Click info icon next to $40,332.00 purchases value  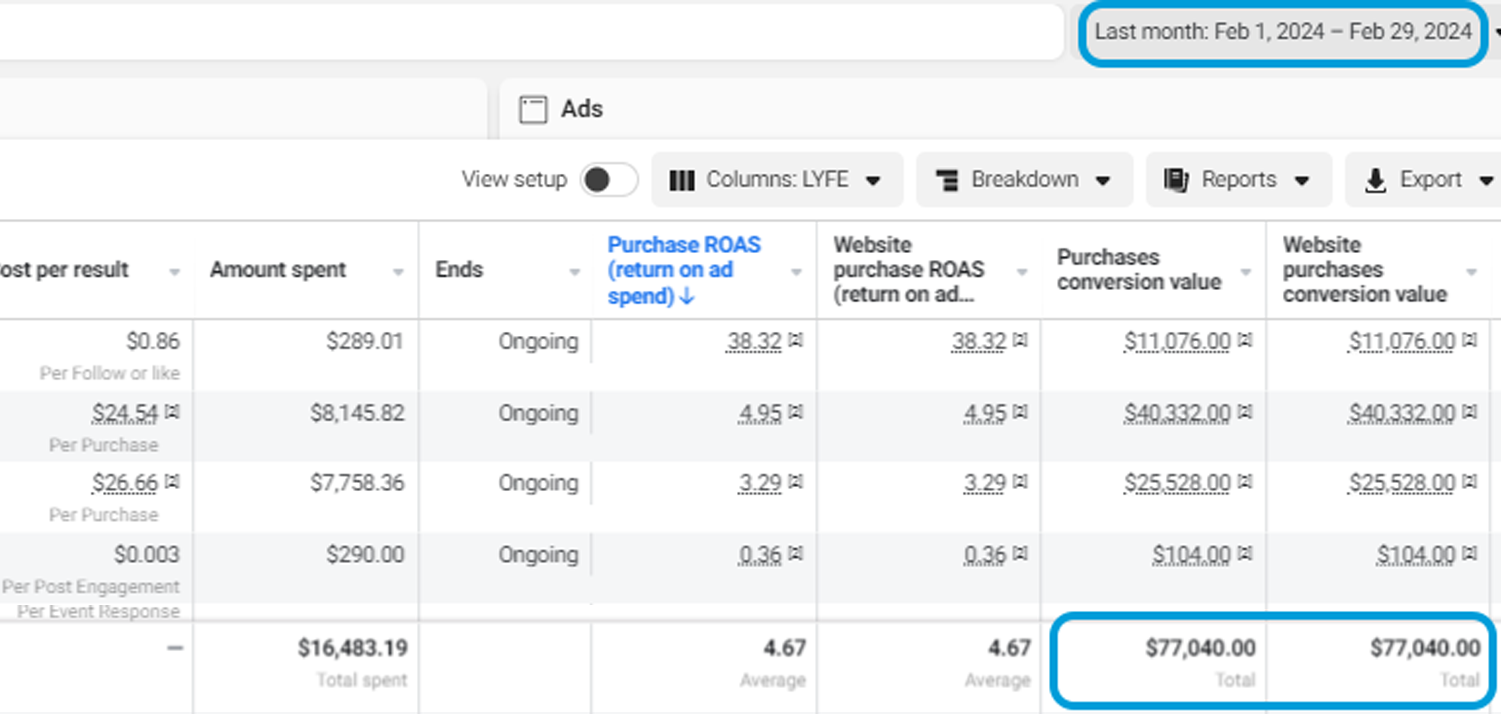pyautogui.click(x=1245, y=412)
